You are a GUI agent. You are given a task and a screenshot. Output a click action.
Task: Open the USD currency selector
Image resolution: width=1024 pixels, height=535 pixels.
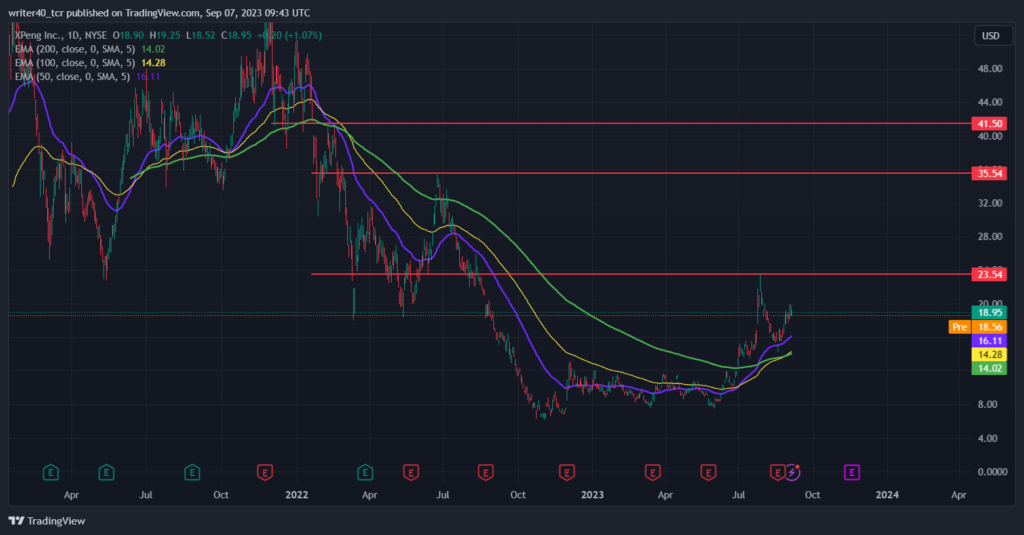click(991, 36)
